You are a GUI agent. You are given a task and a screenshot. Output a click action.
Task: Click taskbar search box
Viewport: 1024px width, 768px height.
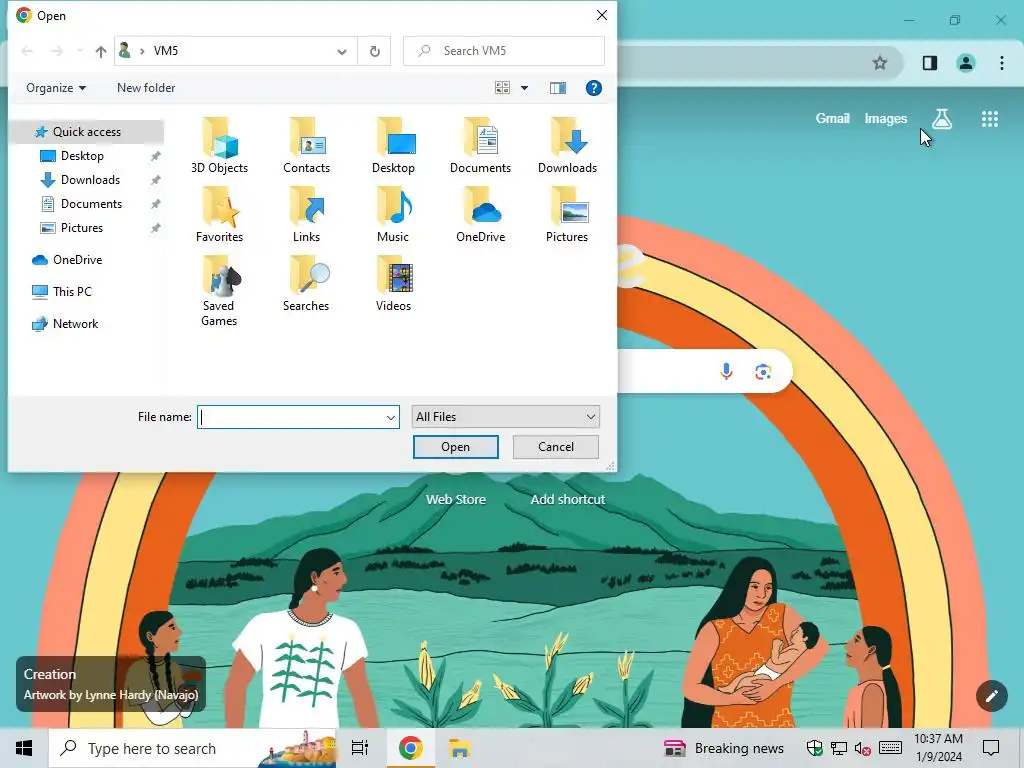[x=193, y=748]
